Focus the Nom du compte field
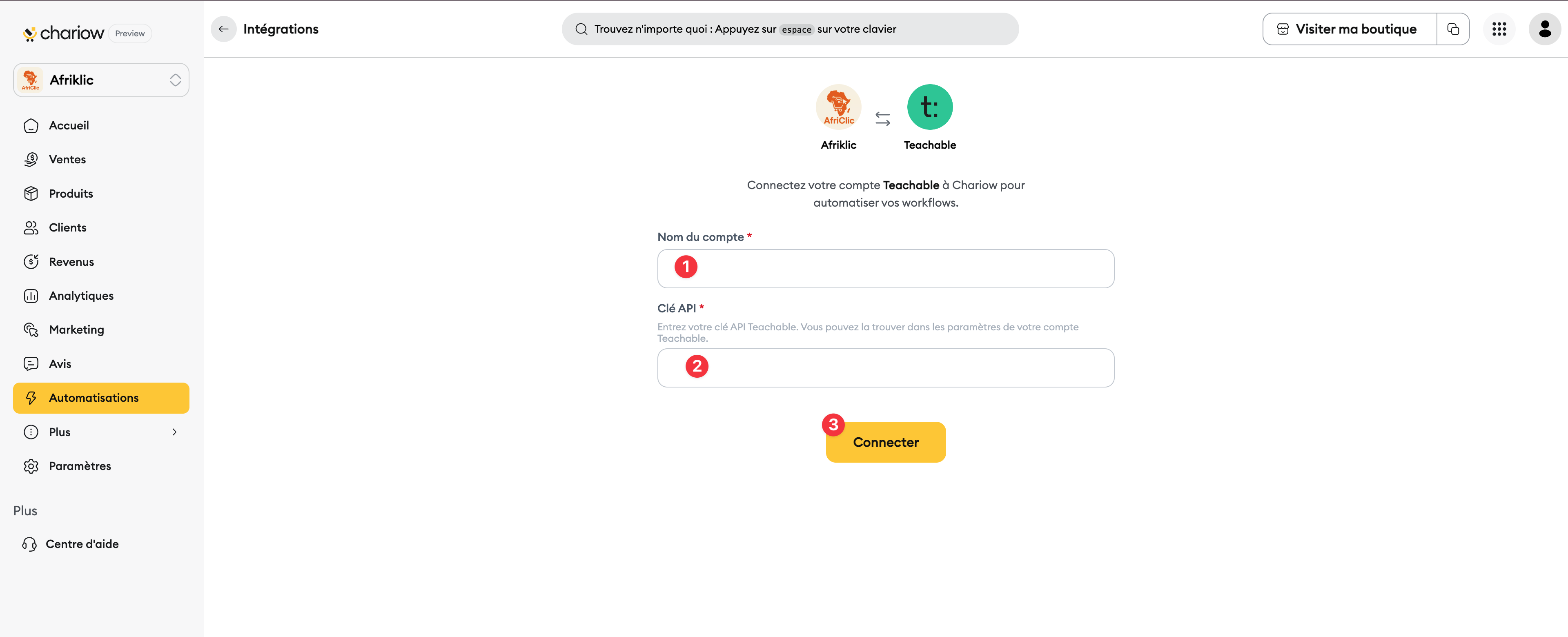 tap(886, 269)
